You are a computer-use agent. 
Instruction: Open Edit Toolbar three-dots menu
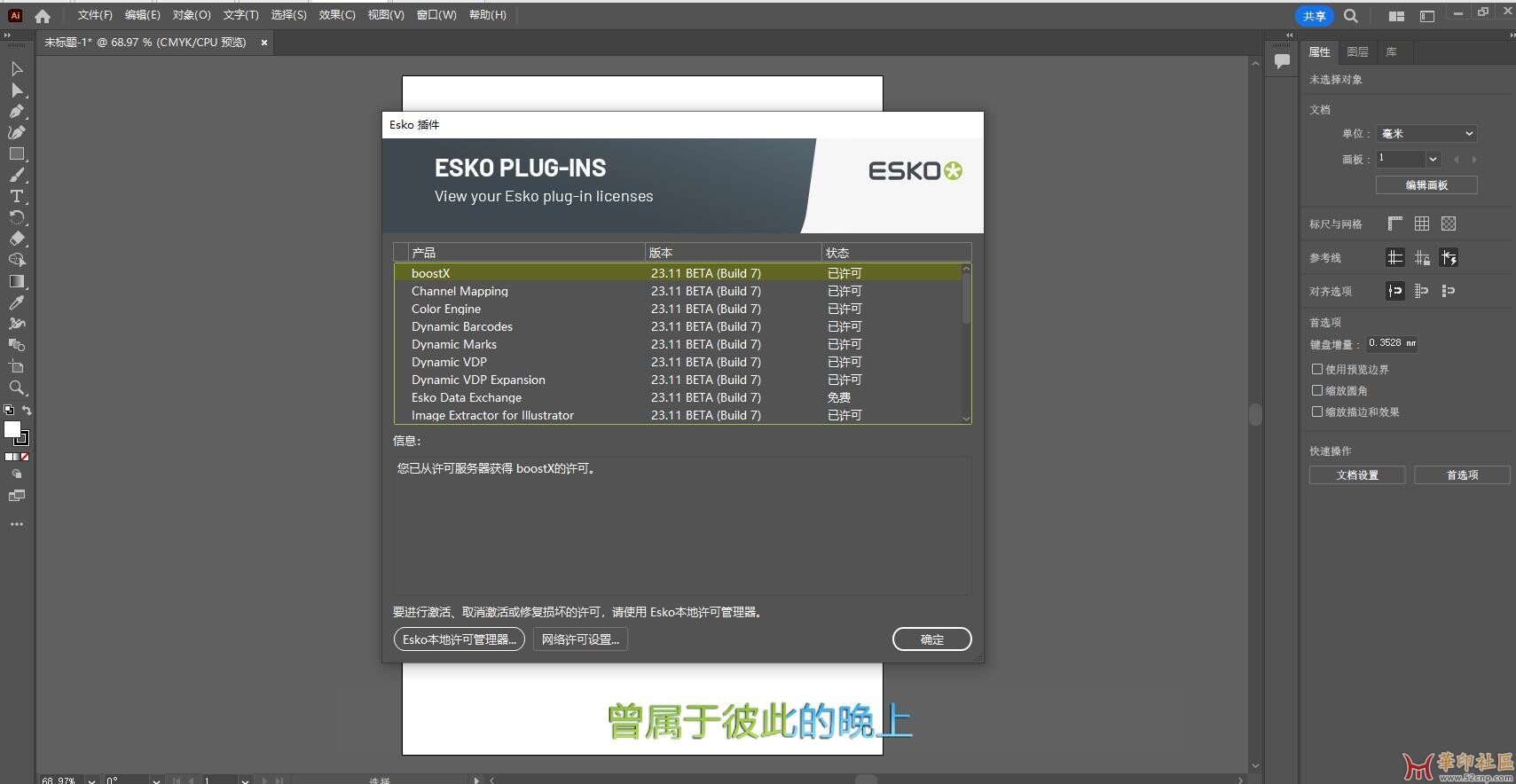[x=17, y=524]
